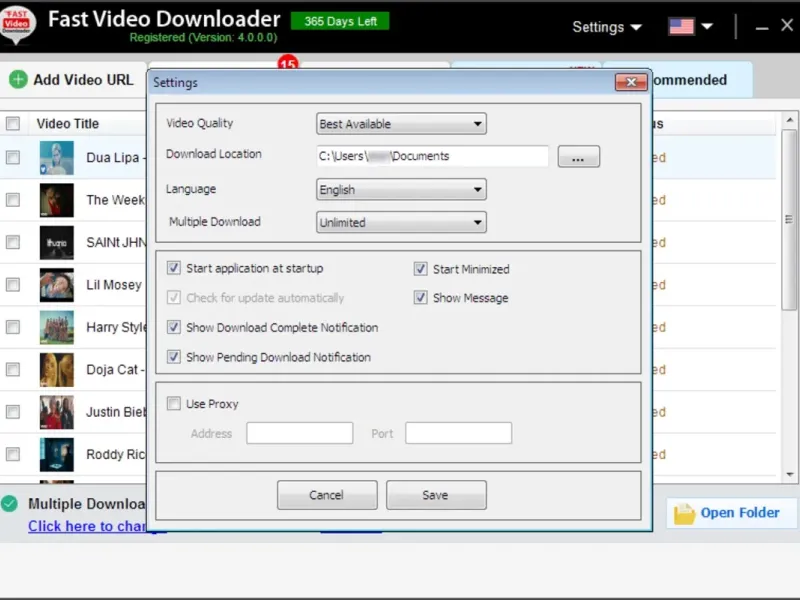Open the Dua Lipa video thumbnail

[x=57, y=158]
